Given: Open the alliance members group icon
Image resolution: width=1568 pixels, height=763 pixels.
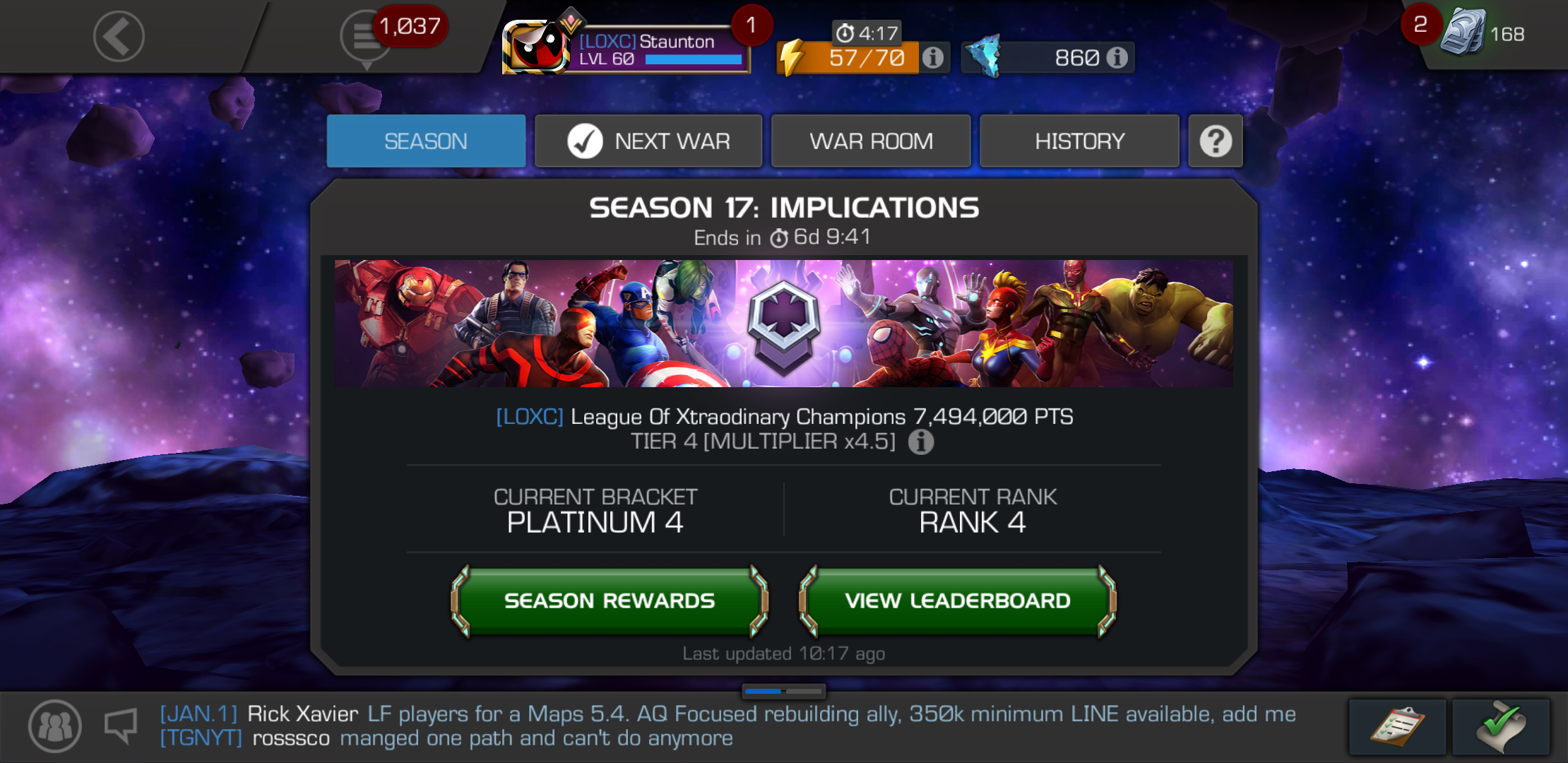Looking at the screenshot, I should click(55, 726).
